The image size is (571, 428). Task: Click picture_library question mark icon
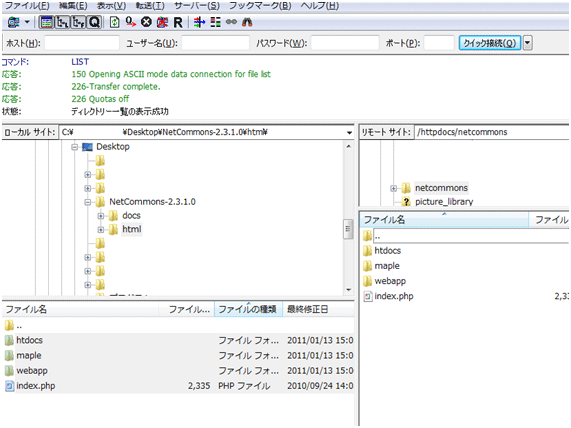406,202
